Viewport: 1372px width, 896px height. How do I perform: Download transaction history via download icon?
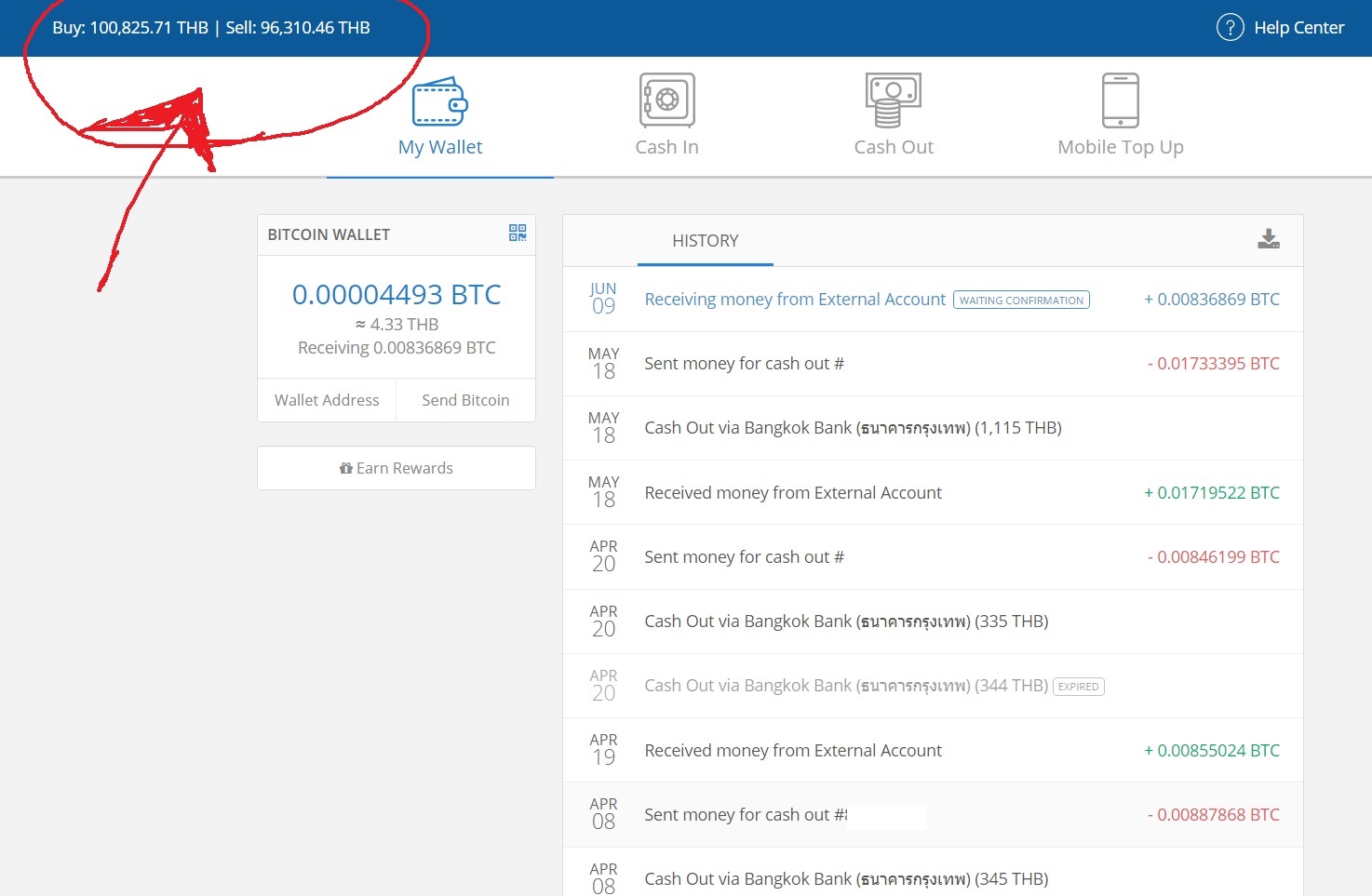[1268, 239]
